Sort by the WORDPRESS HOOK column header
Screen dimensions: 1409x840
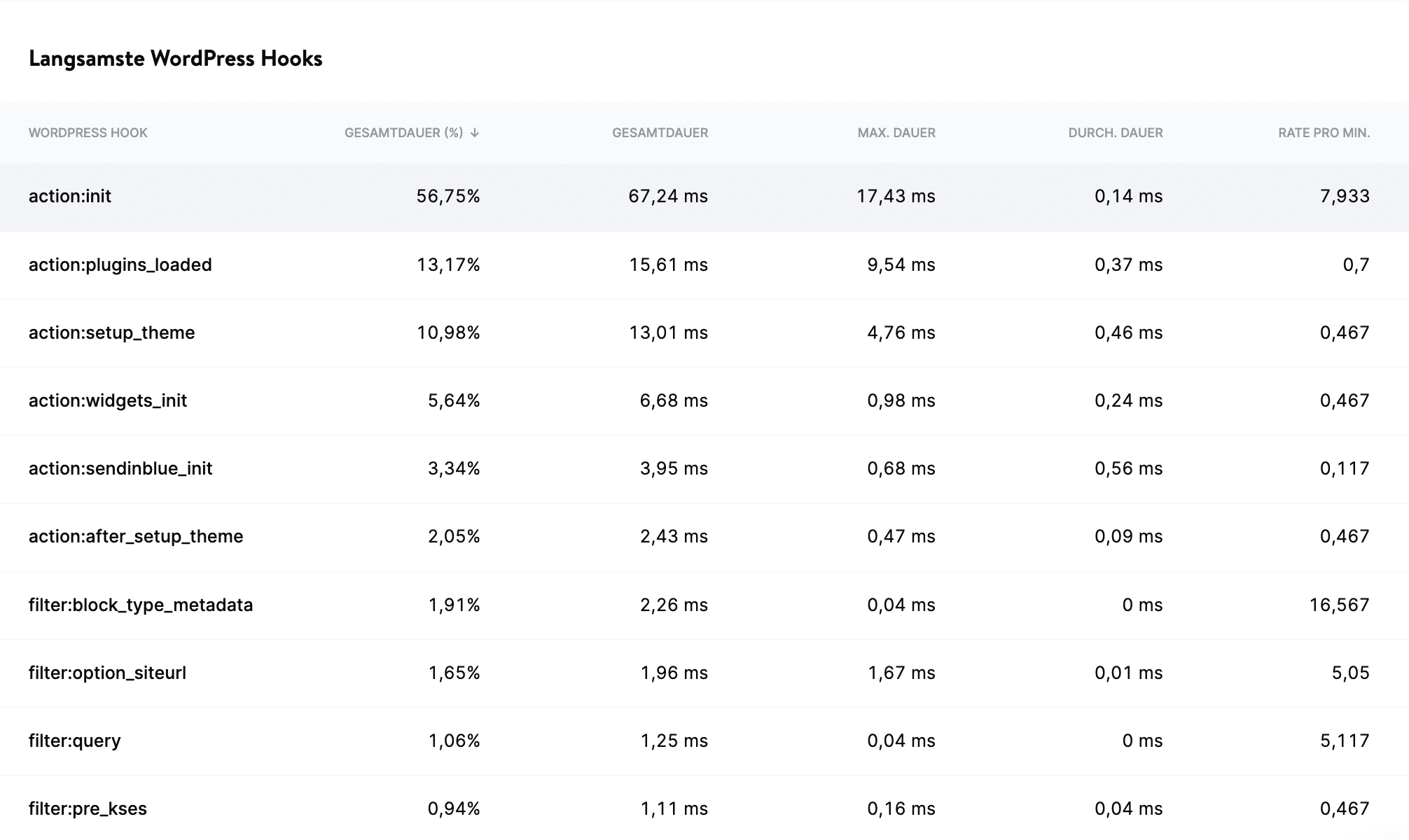[88, 132]
